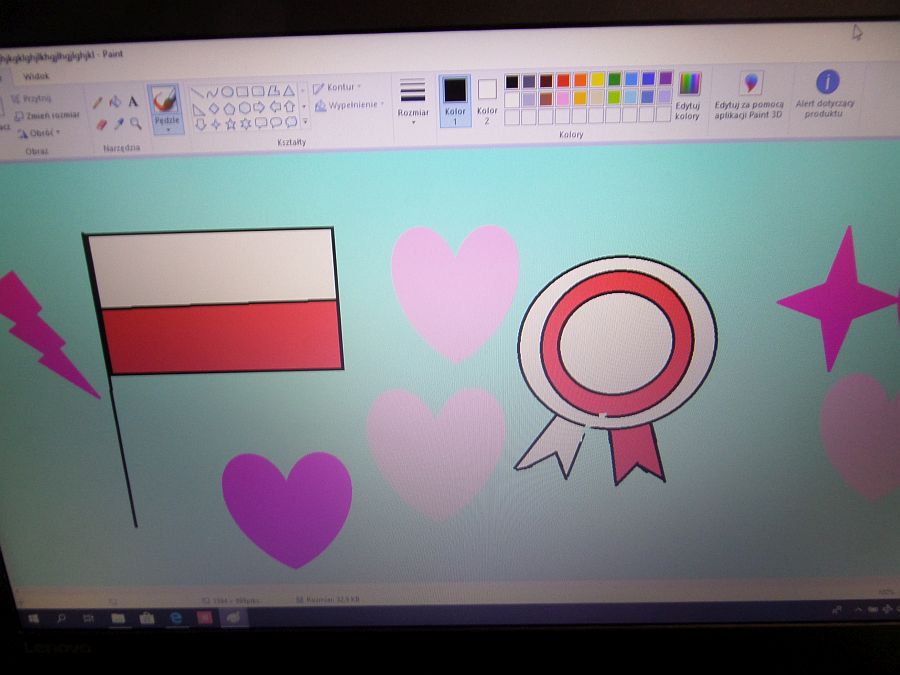Viewport: 900px width, 675px height.
Task: Select the Magnifier zoom tool
Action: (135, 124)
